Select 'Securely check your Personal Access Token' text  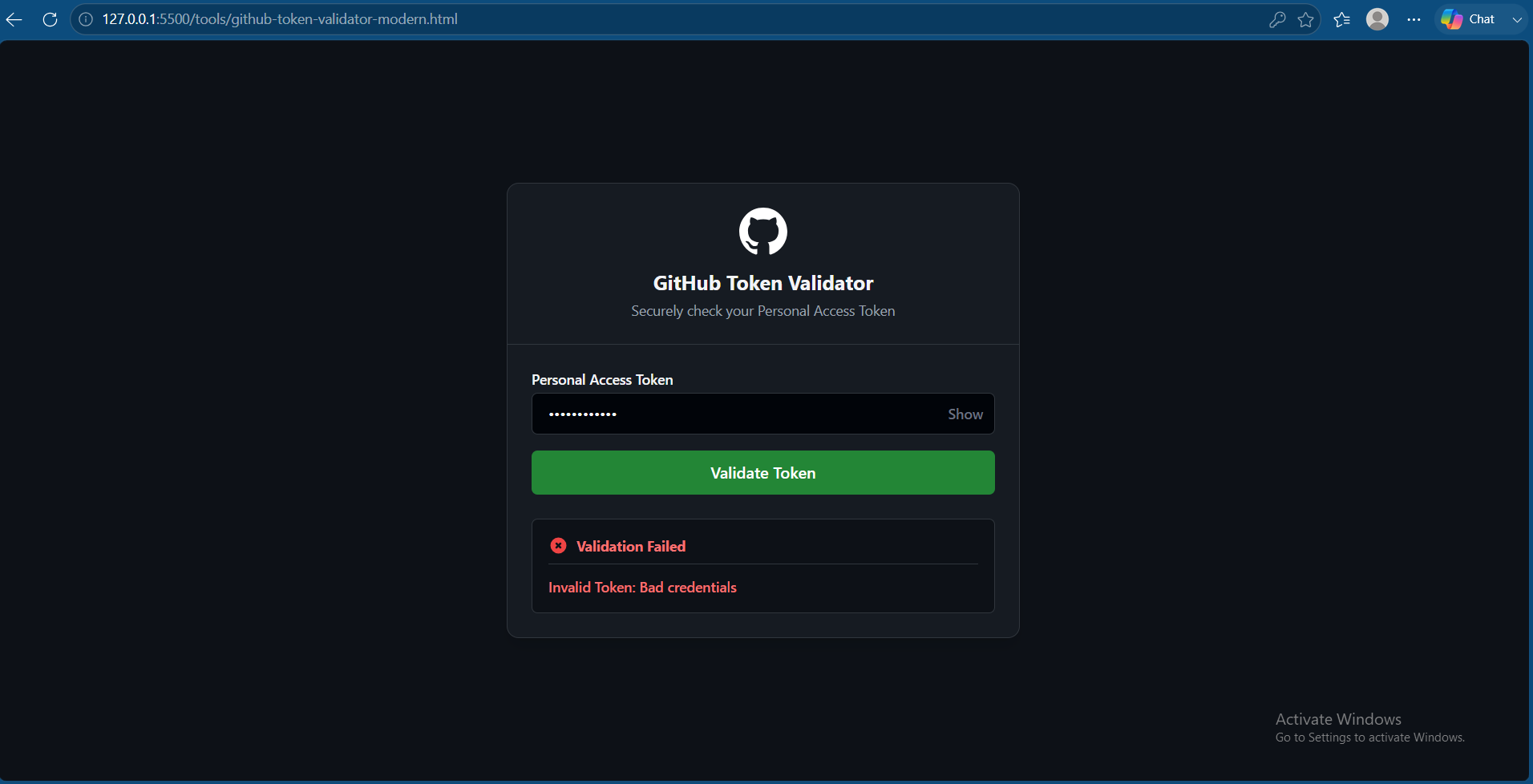[x=763, y=311]
